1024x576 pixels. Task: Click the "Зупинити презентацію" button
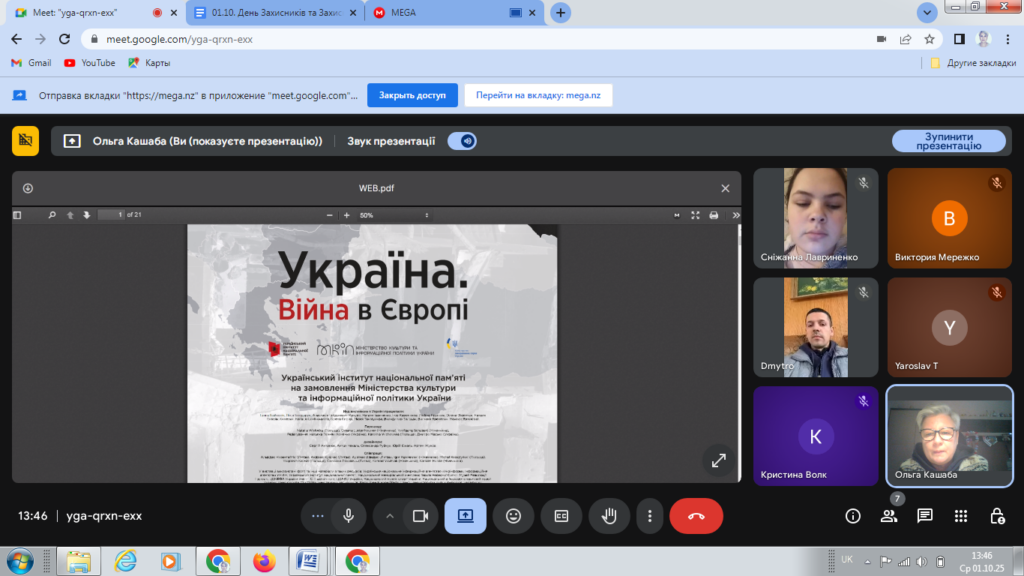coord(948,141)
